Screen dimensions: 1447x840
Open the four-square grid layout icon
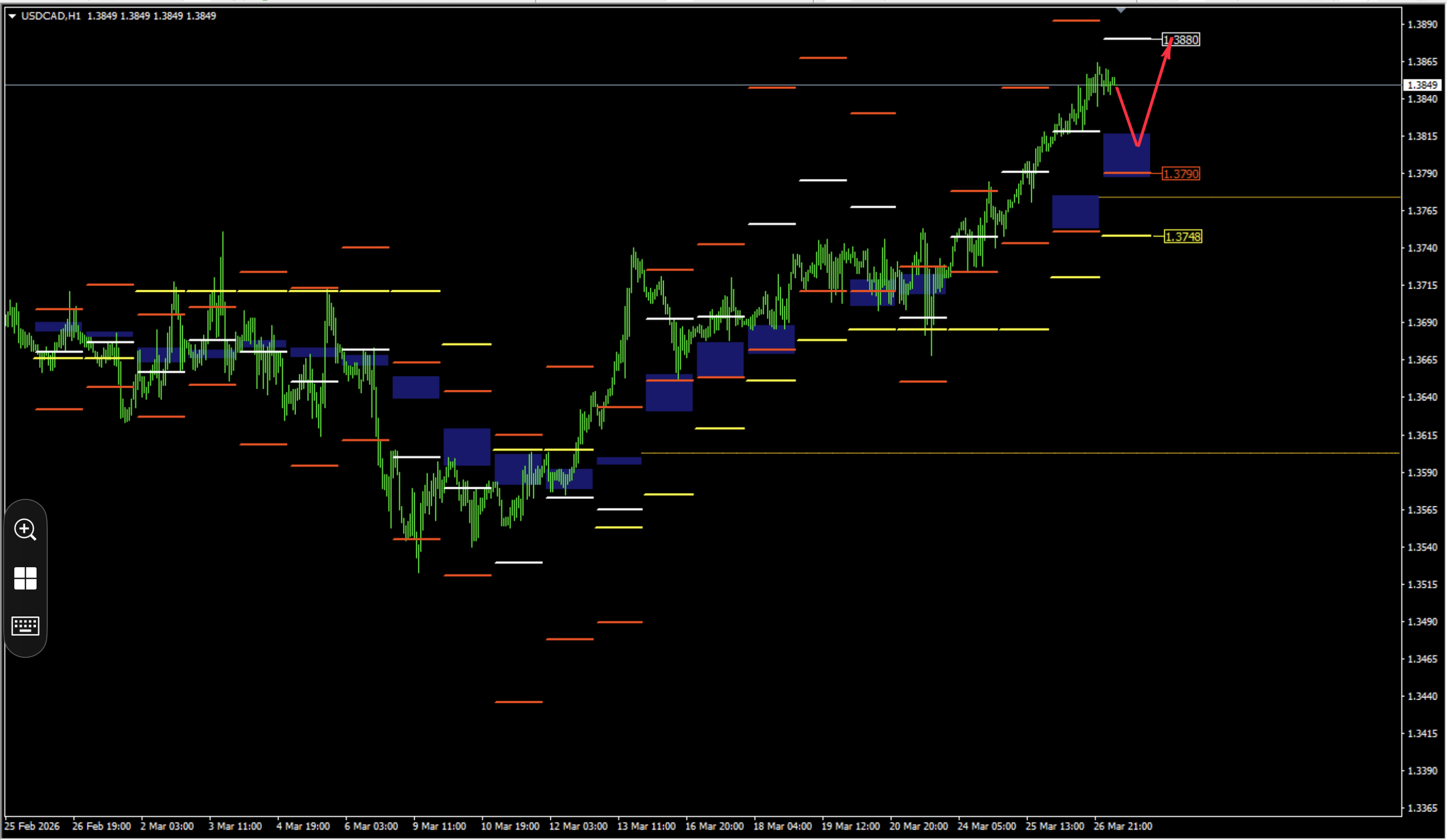[25, 578]
